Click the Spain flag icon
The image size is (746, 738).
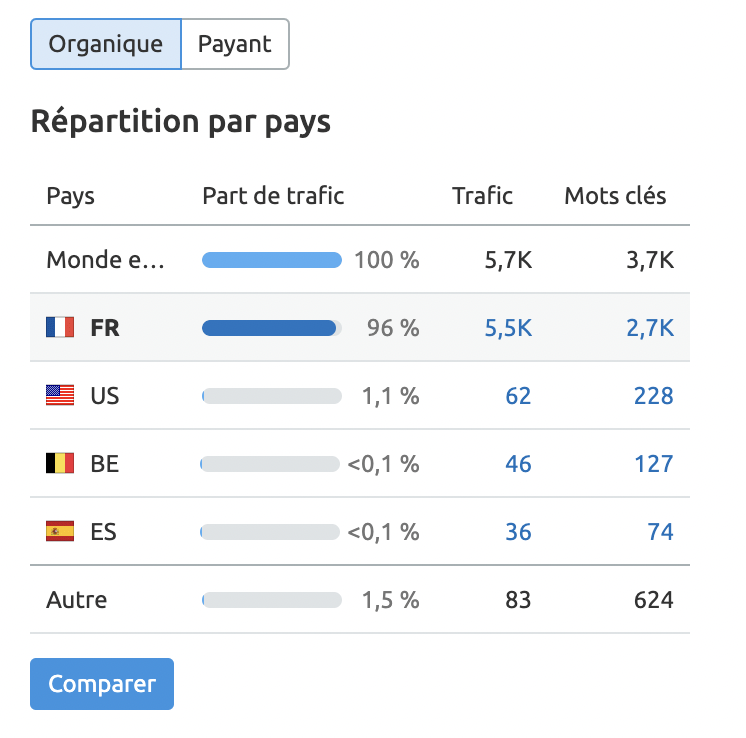tap(60, 531)
